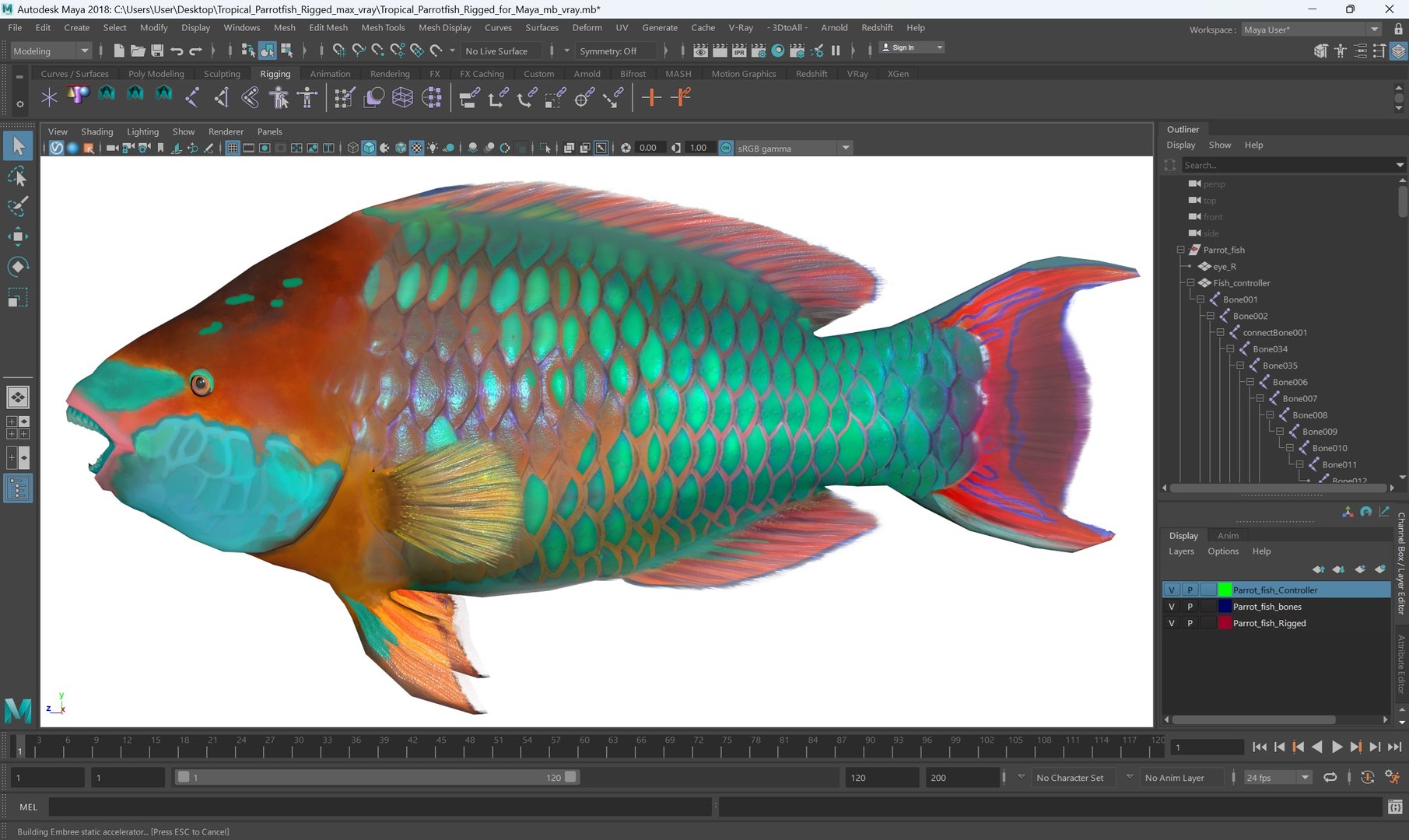Toggle the viewport grid display button
Screen dimensions: 1409x840
click(232, 148)
